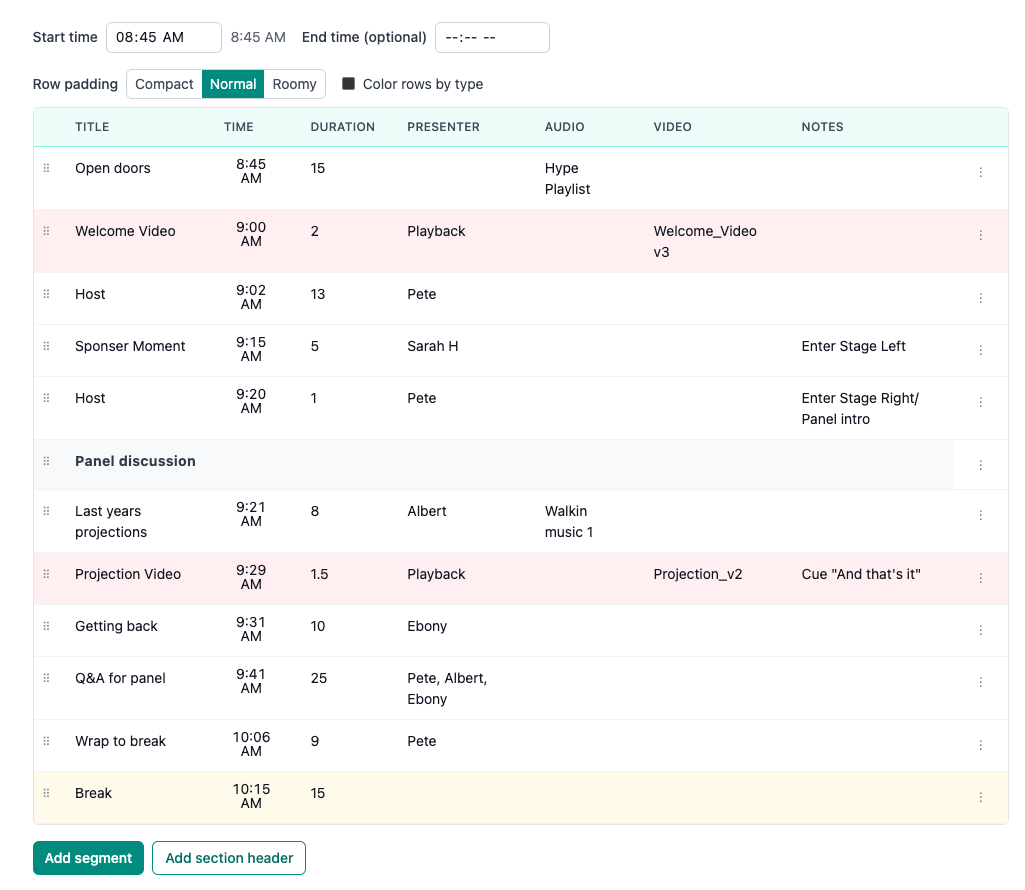Click the VIDEO column header

coord(673,127)
